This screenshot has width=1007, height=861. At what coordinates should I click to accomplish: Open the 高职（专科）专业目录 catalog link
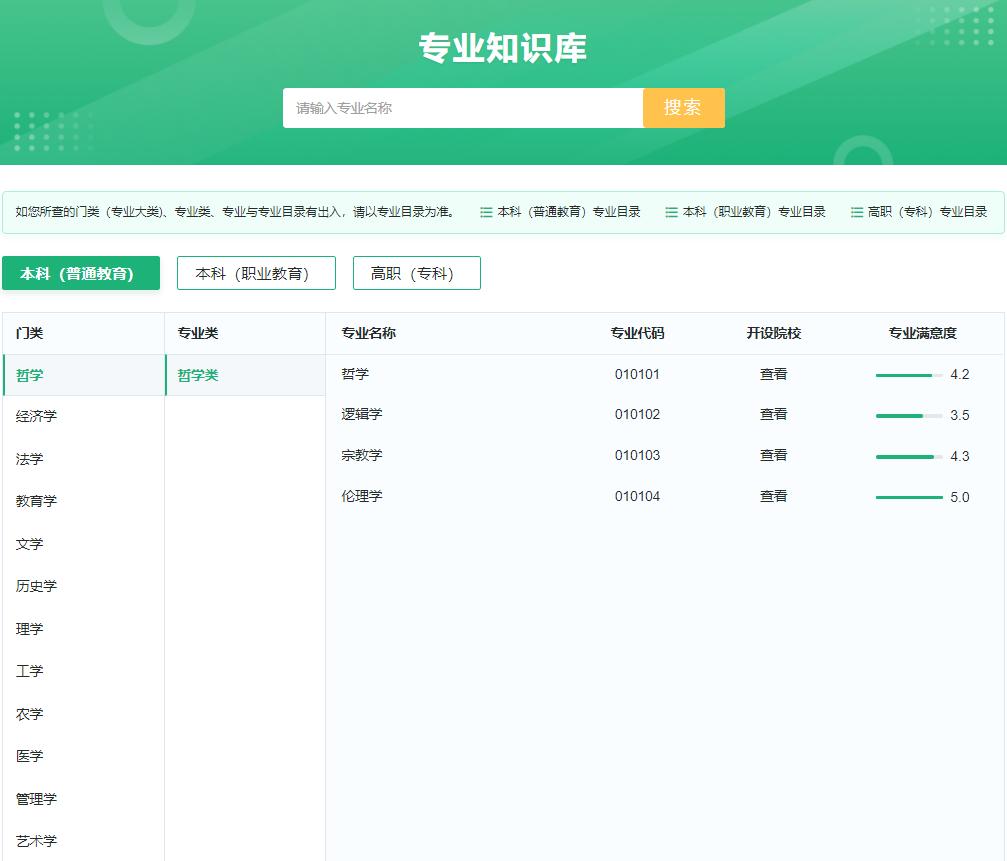[935, 212]
